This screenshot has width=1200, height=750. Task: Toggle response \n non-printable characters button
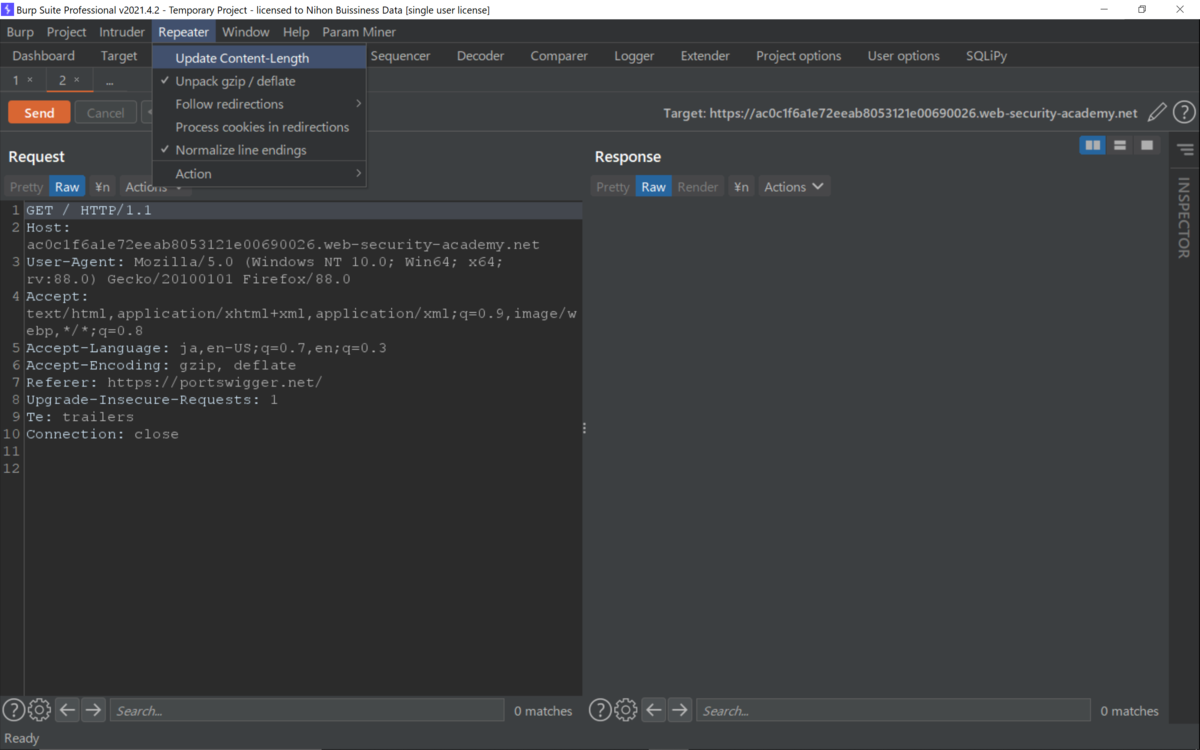(740, 187)
